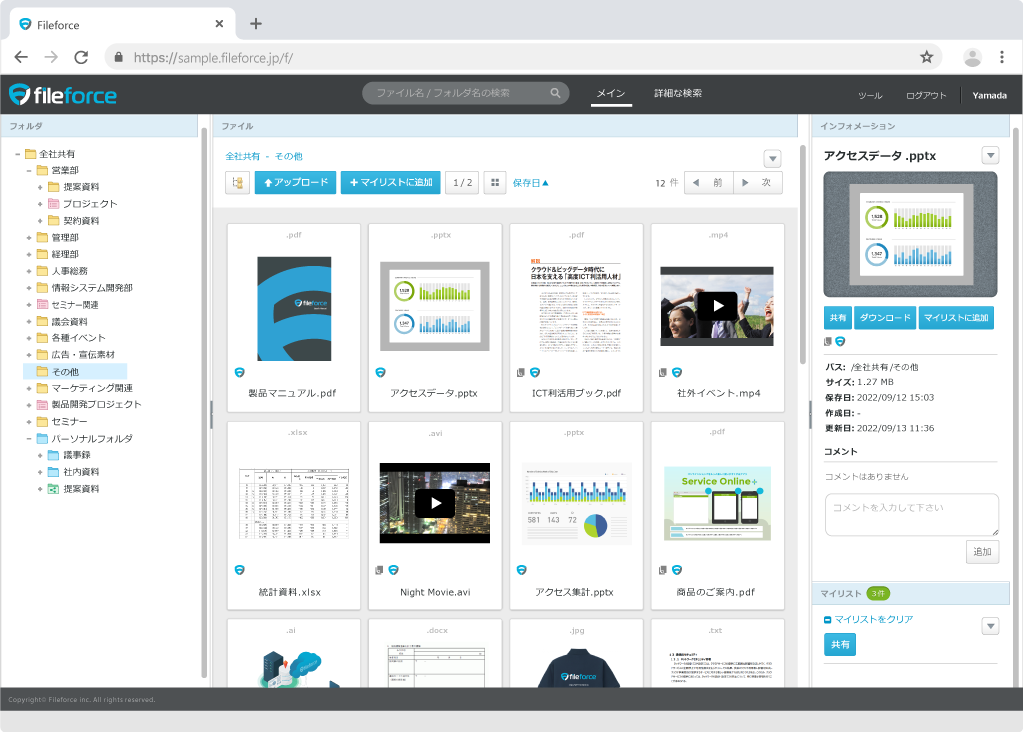Open the Chrome profile avatar icon
1023x732 pixels.
pyautogui.click(x=972, y=57)
